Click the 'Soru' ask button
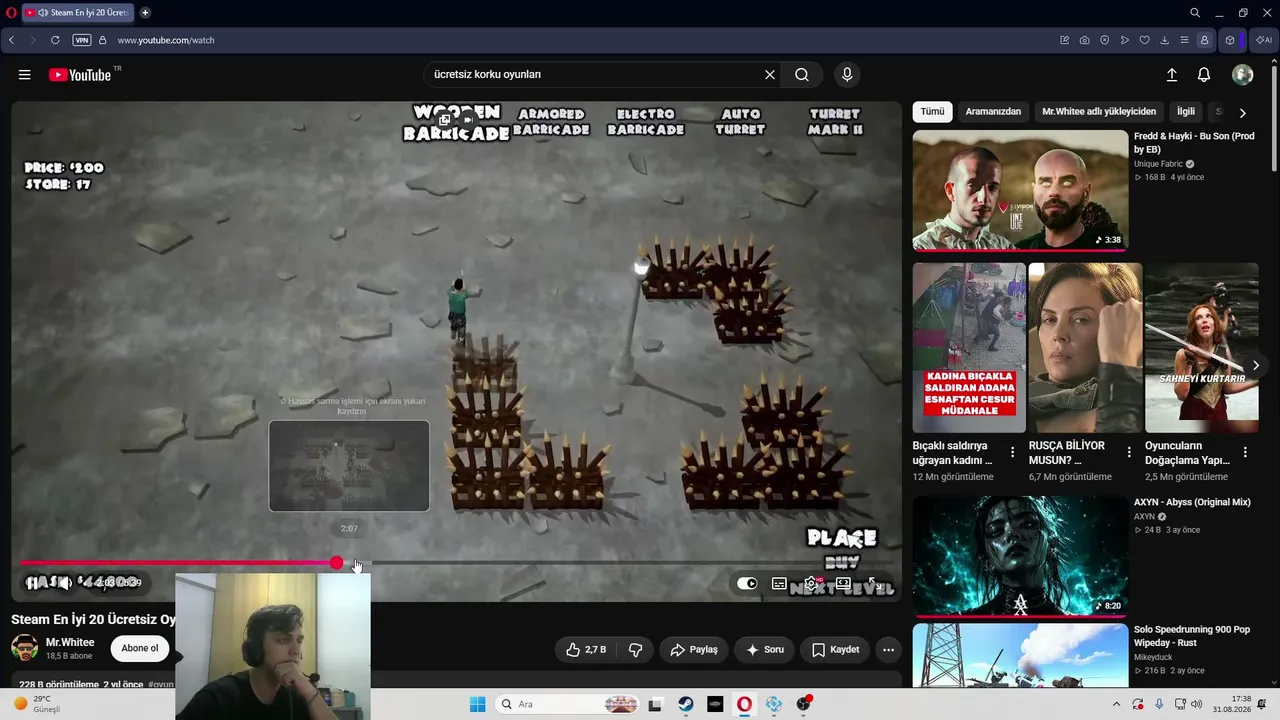 (765, 650)
